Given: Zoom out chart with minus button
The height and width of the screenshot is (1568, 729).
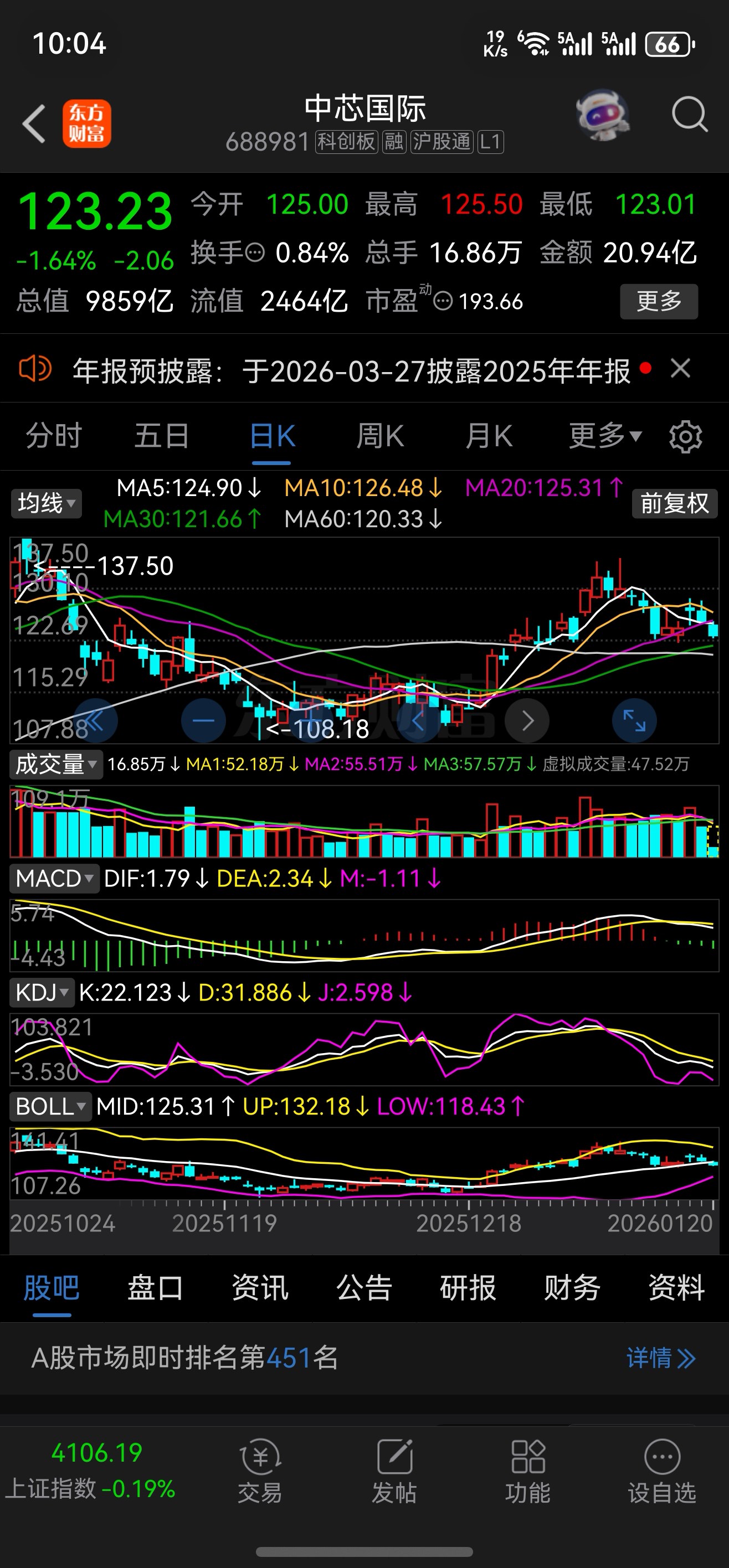Looking at the screenshot, I should (203, 721).
